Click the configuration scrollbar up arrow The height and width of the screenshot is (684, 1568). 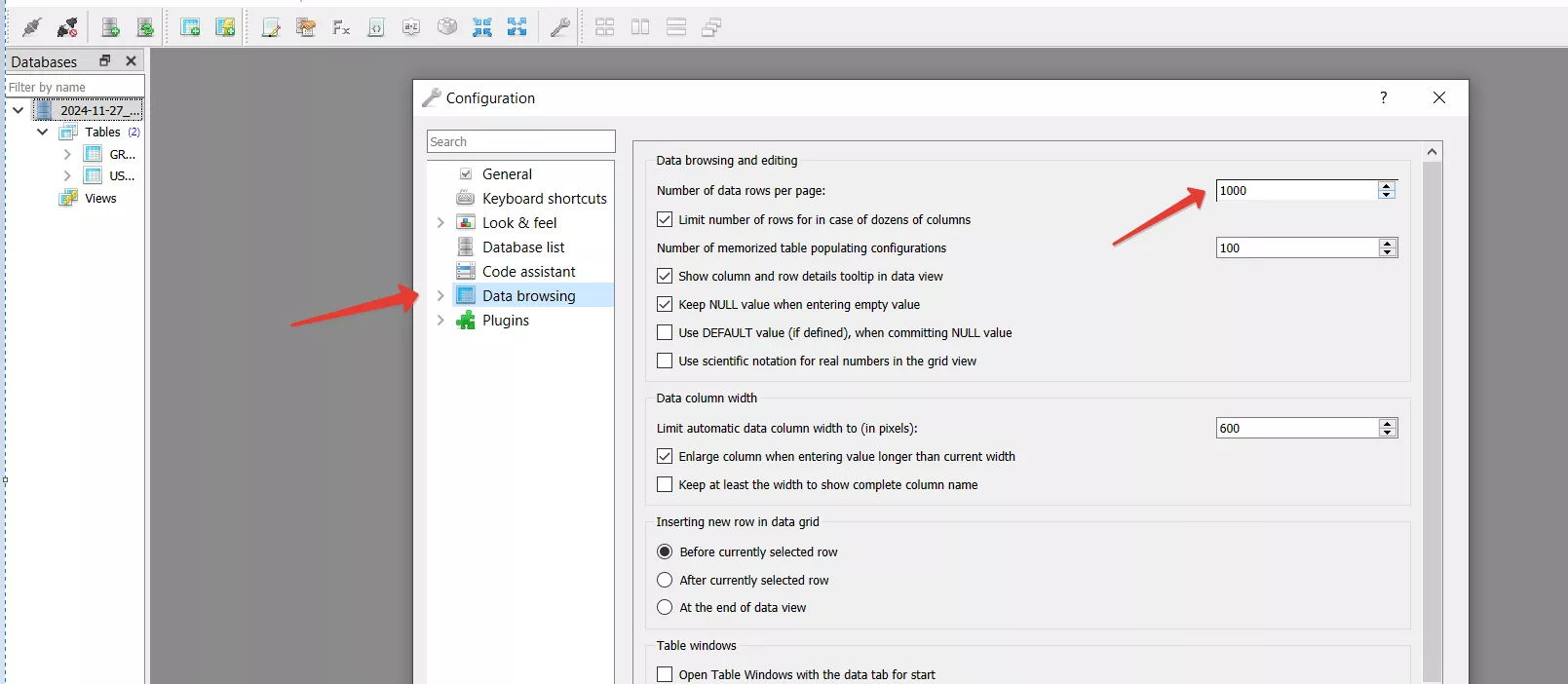pyautogui.click(x=1432, y=151)
